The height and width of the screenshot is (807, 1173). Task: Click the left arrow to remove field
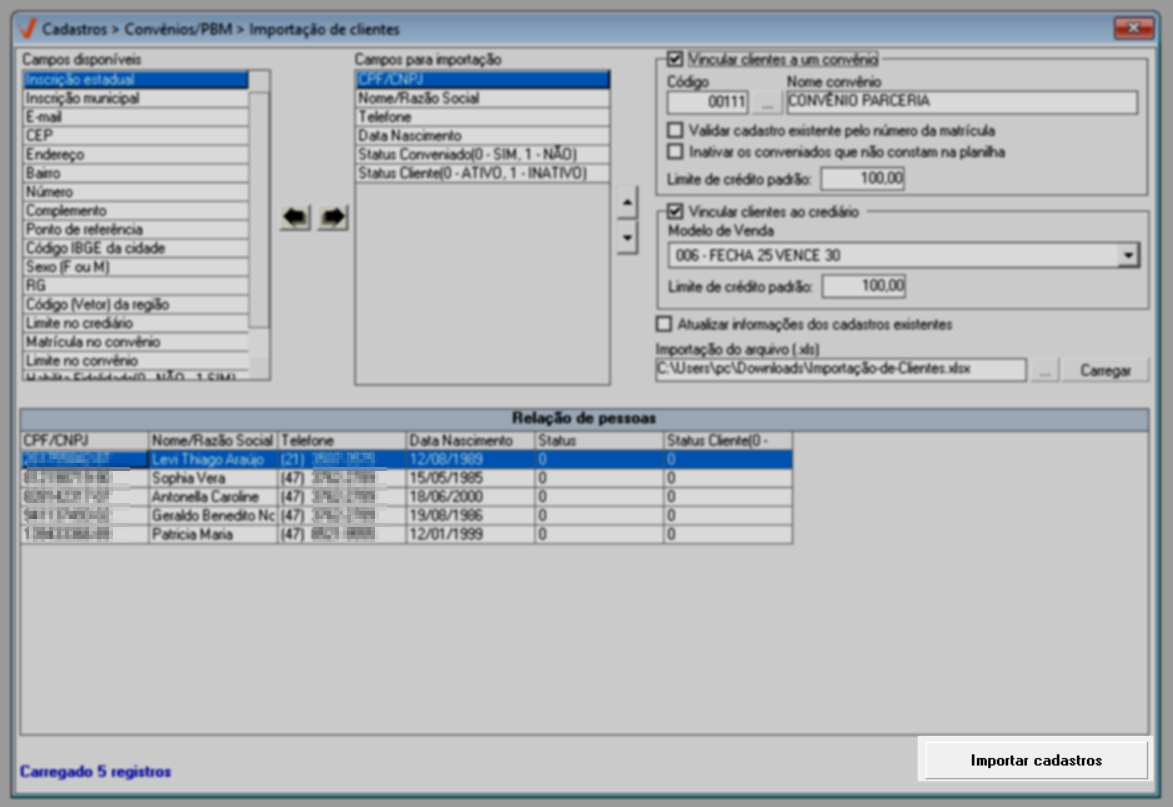click(x=295, y=219)
